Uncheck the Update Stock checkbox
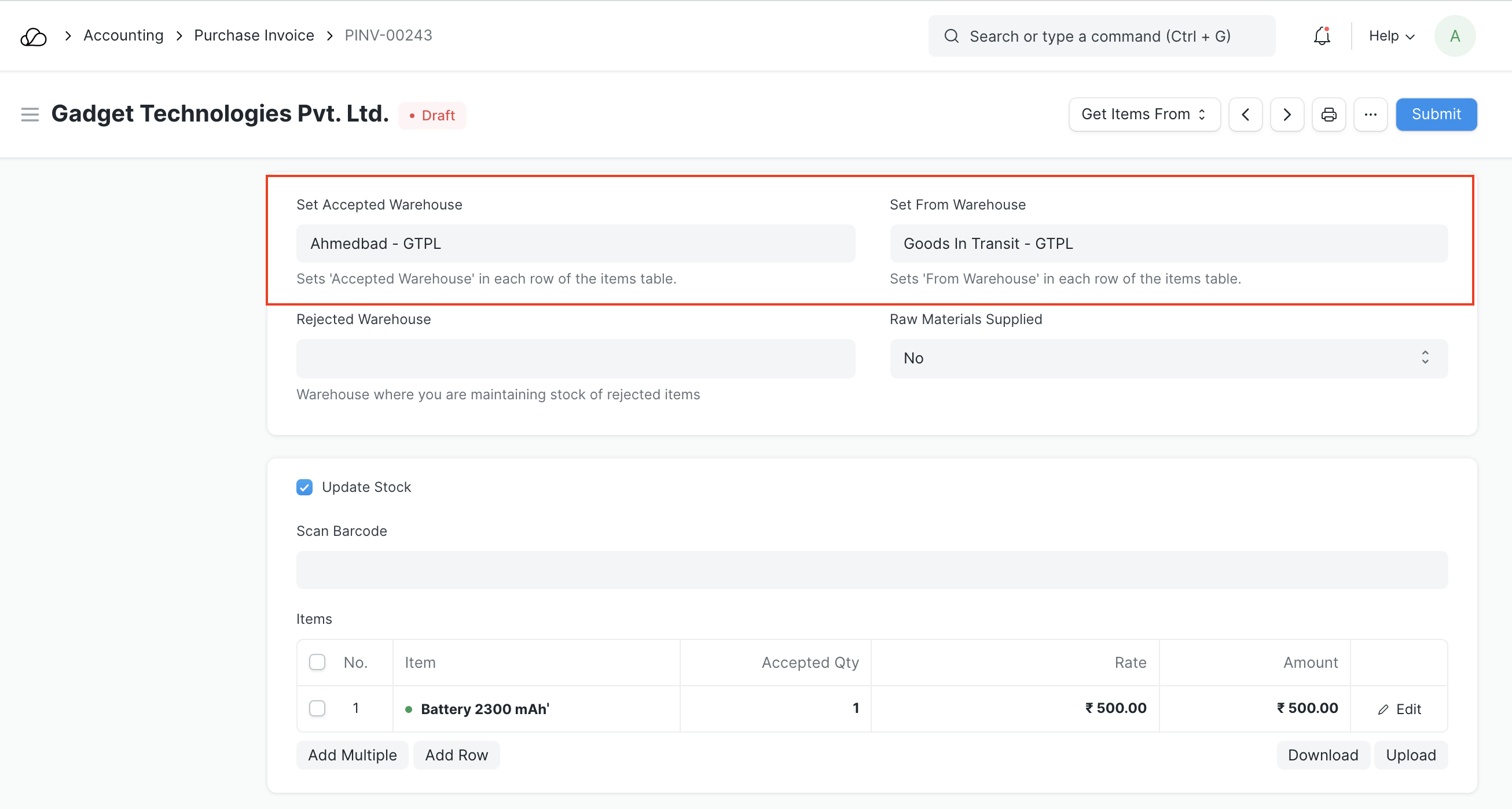 coord(304,487)
